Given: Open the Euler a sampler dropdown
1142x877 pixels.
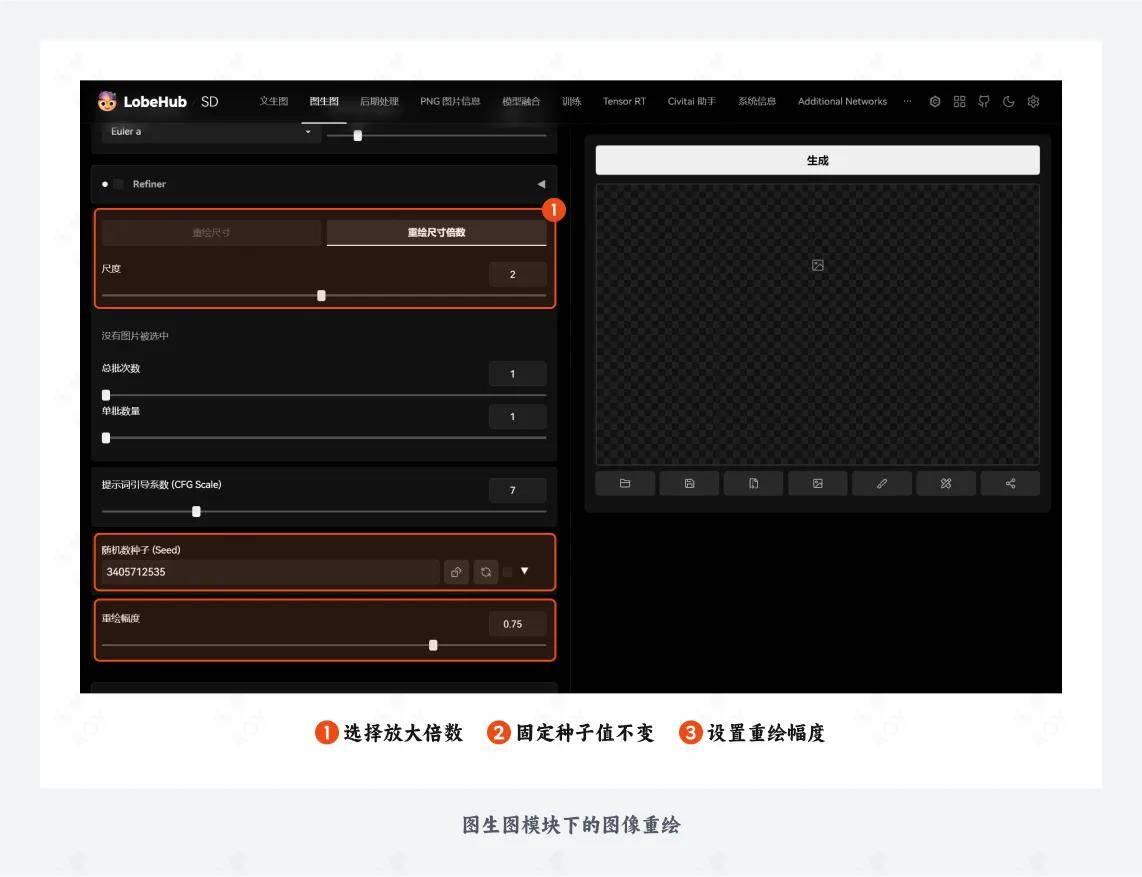Looking at the screenshot, I should click(212, 132).
